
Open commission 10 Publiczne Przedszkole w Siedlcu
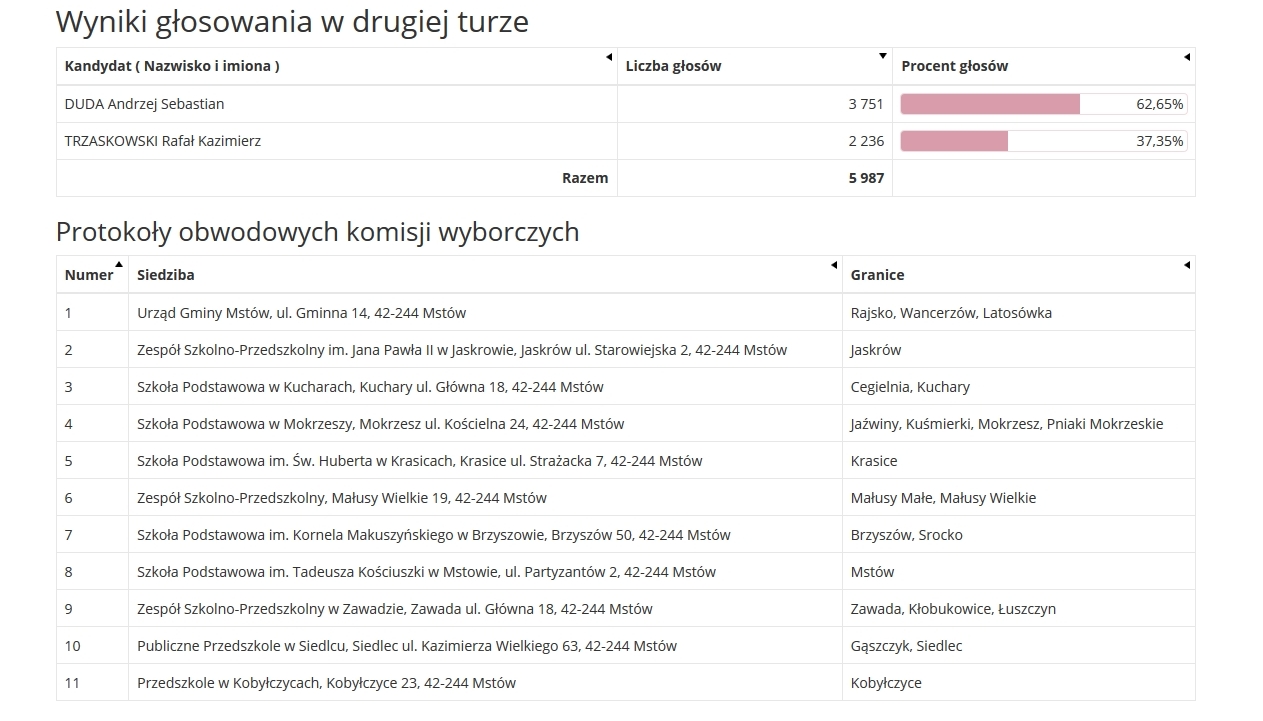pos(407,646)
